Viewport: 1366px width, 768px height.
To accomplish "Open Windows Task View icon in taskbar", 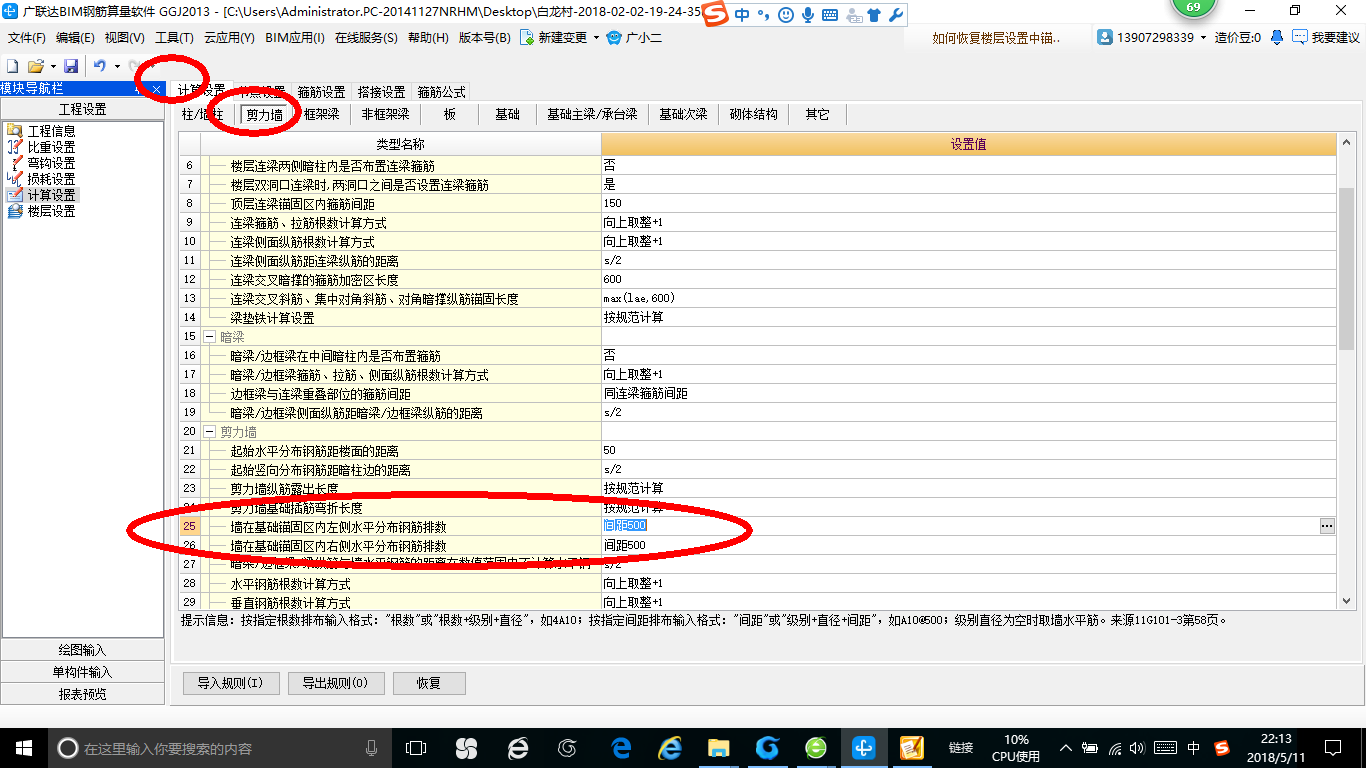I will (416, 747).
